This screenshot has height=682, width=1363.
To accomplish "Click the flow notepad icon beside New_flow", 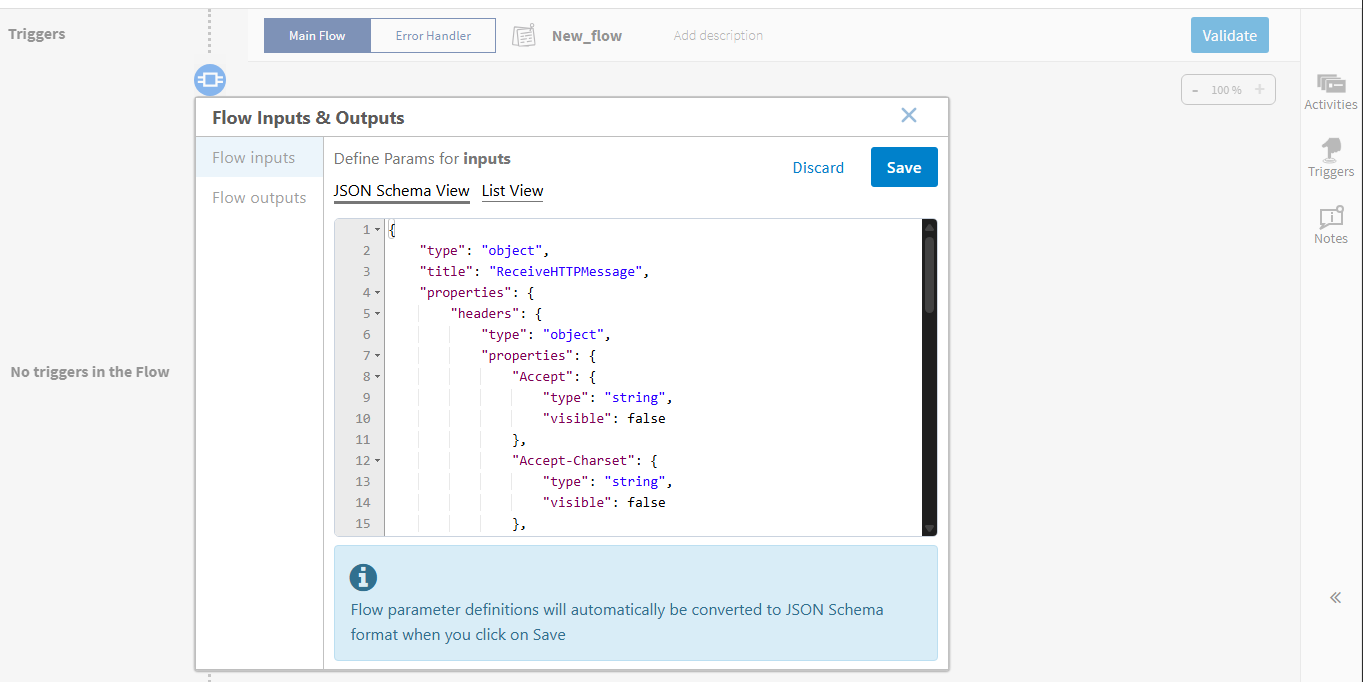I will point(524,36).
